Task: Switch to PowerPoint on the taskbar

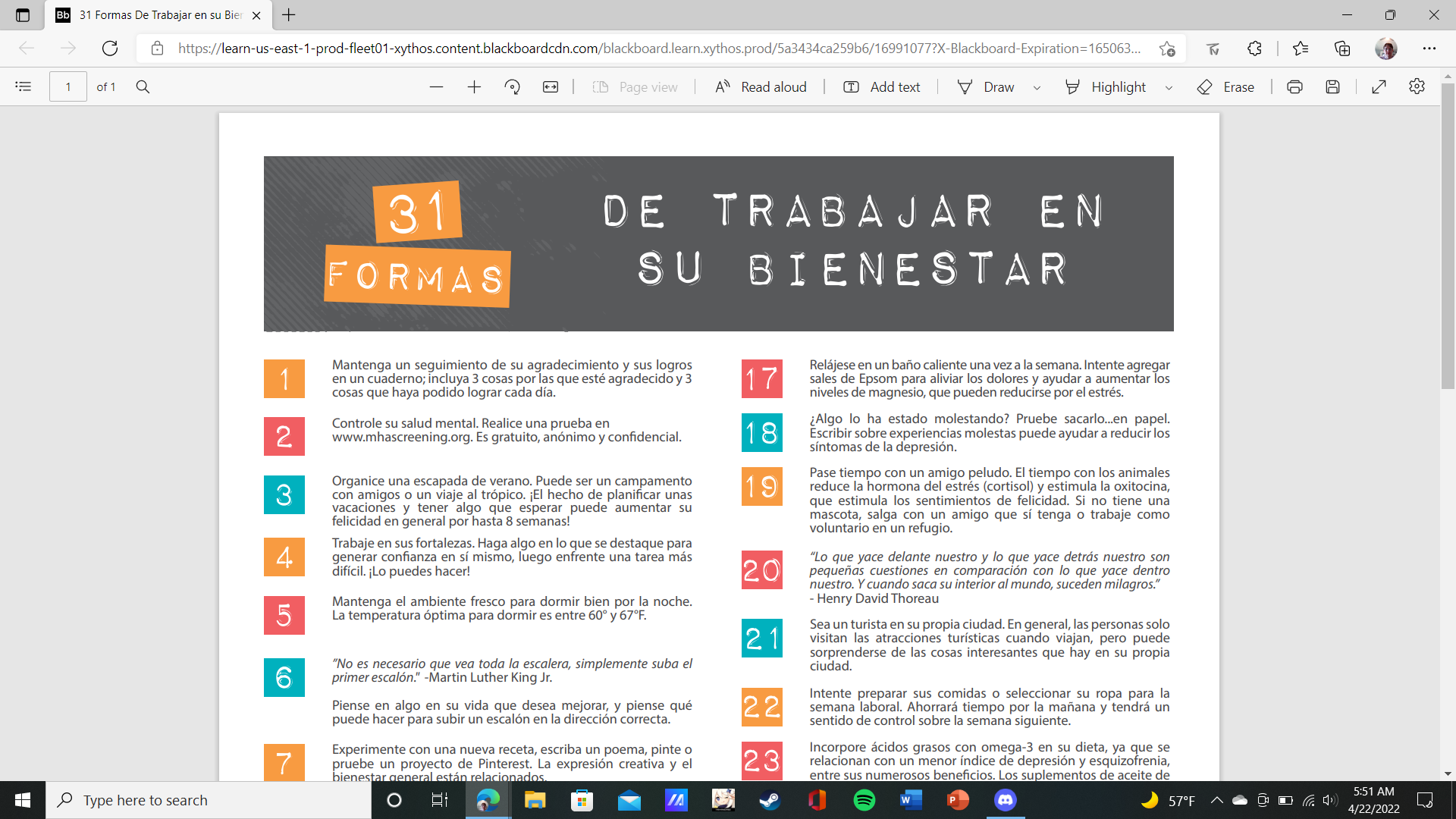Action: click(x=958, y=800)
